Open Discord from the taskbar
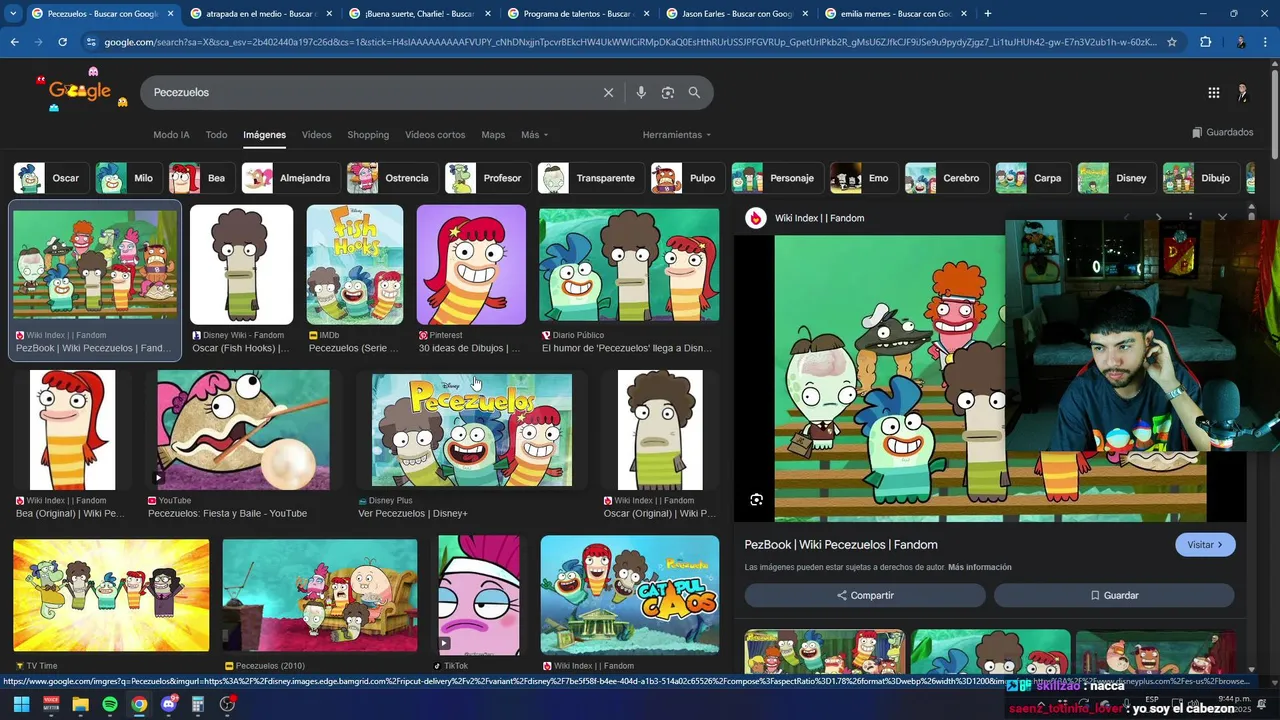 tap(169, 704)
